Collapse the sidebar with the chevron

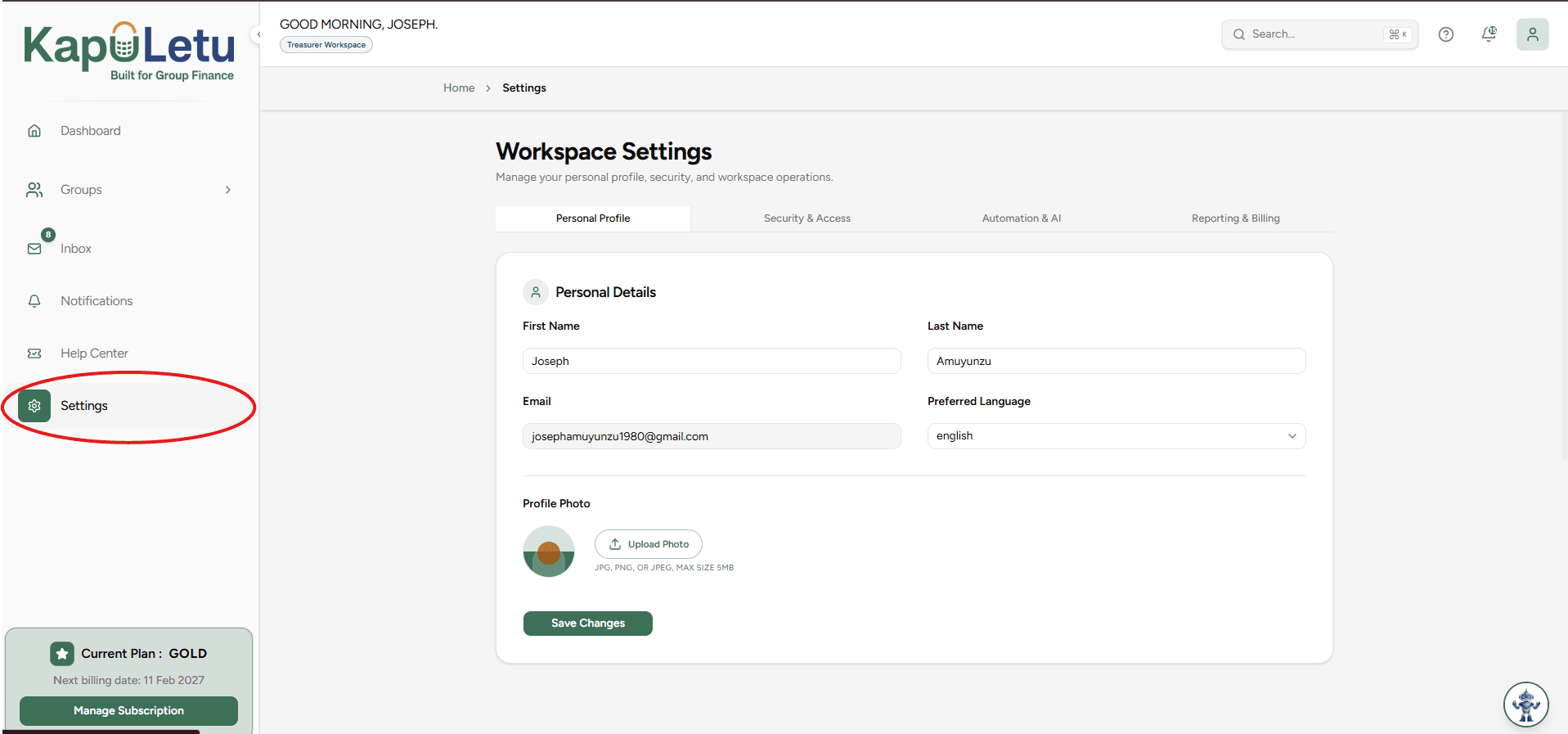258,34
